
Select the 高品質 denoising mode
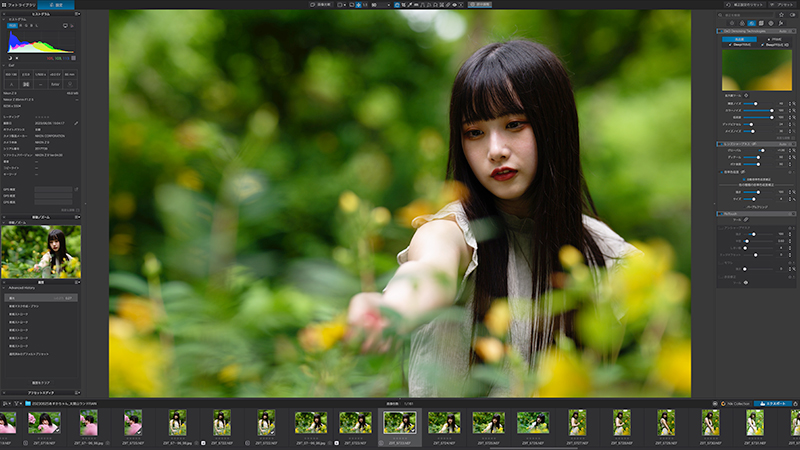(x=739, y=39)
